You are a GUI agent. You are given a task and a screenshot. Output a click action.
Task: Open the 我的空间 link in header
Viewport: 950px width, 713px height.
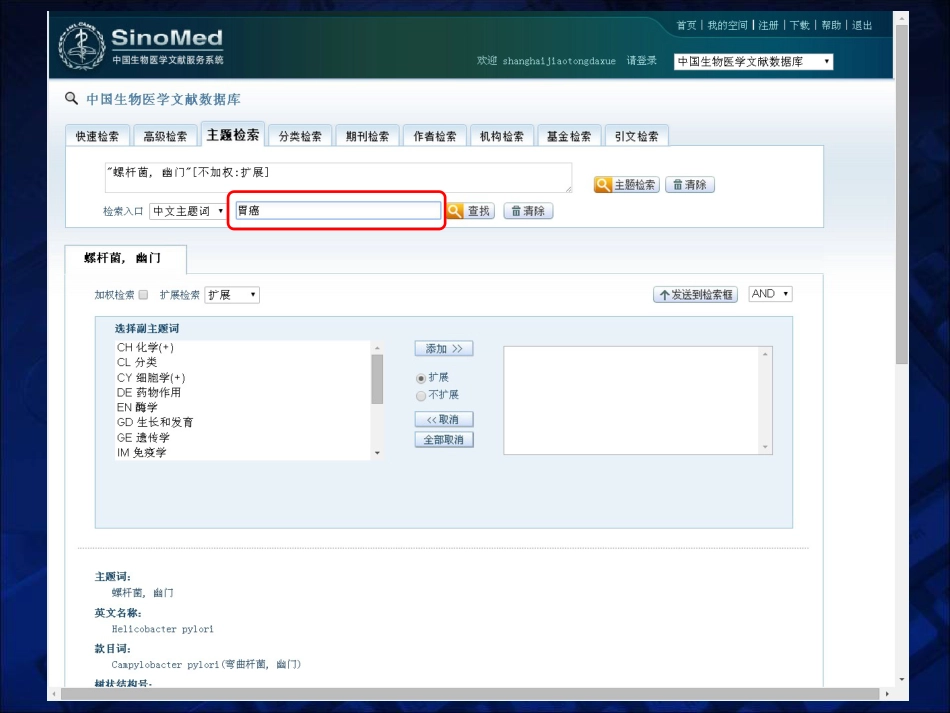[x=727, y=25]
